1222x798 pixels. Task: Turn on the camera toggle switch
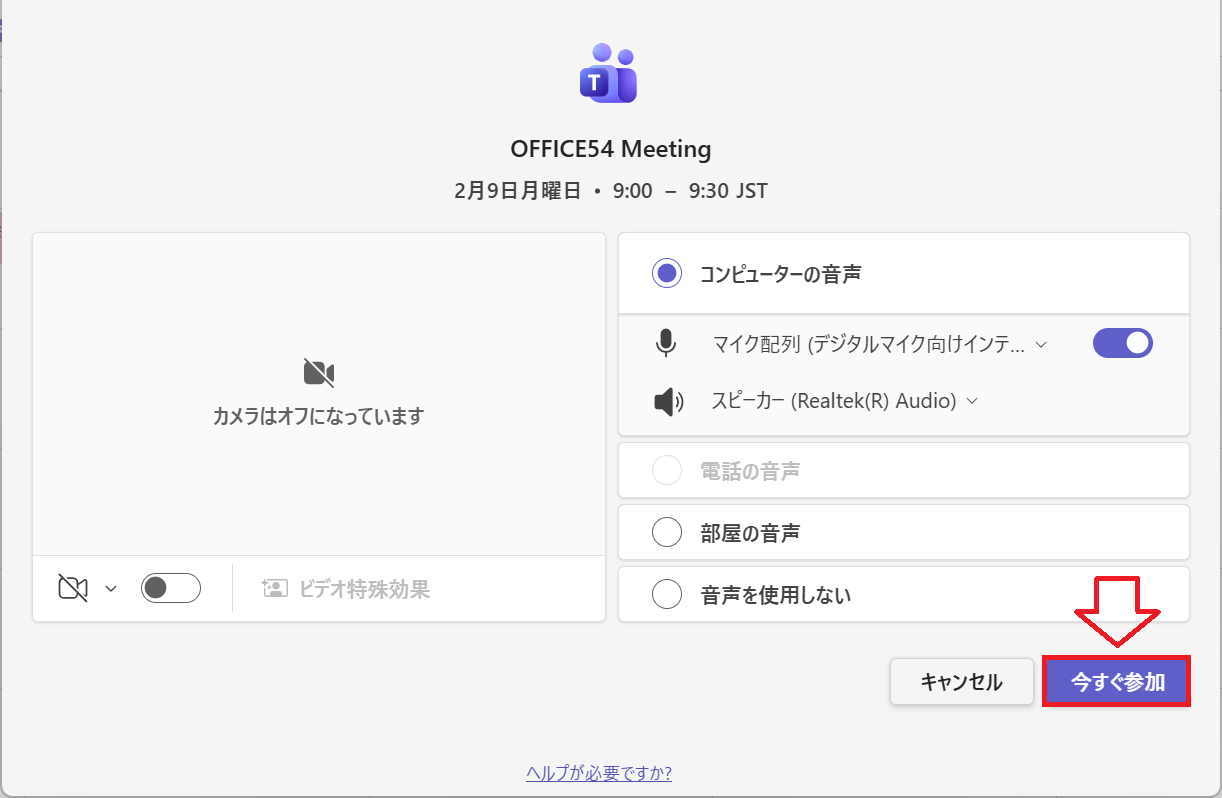coord(171,588)
